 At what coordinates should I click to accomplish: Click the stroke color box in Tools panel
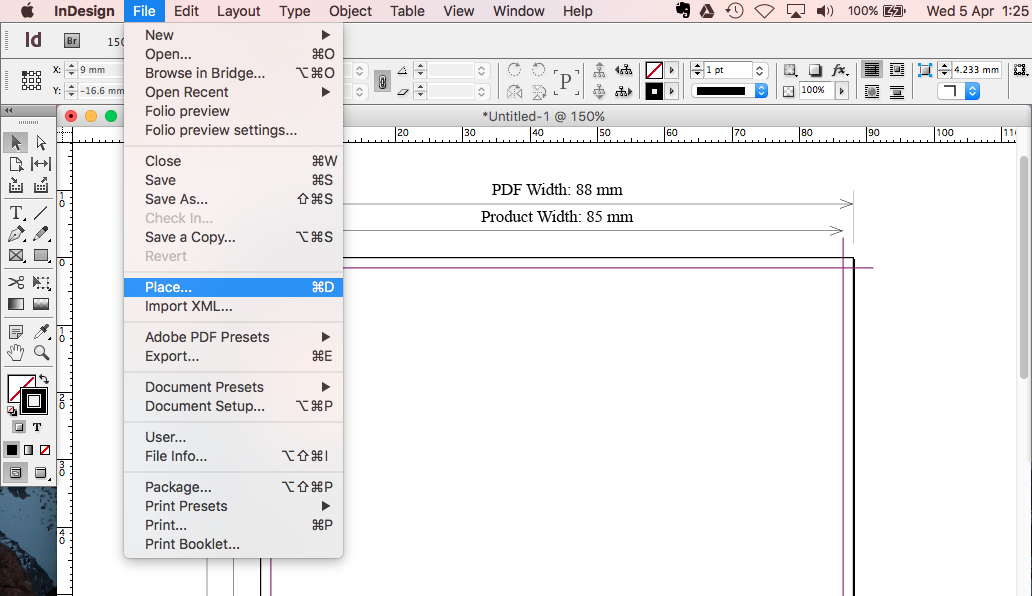coord(34,401)
